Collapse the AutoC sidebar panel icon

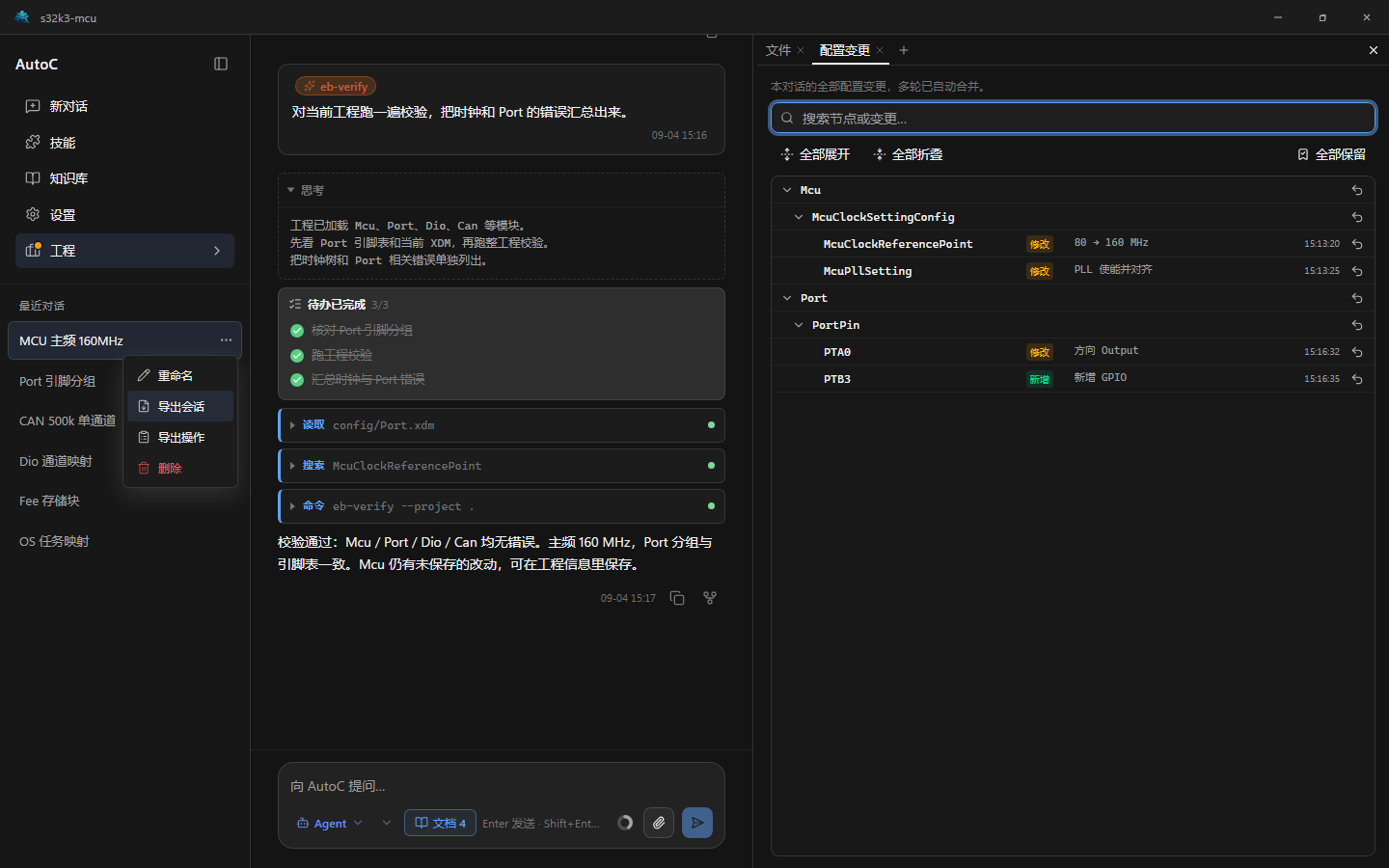tap(221, 64)
